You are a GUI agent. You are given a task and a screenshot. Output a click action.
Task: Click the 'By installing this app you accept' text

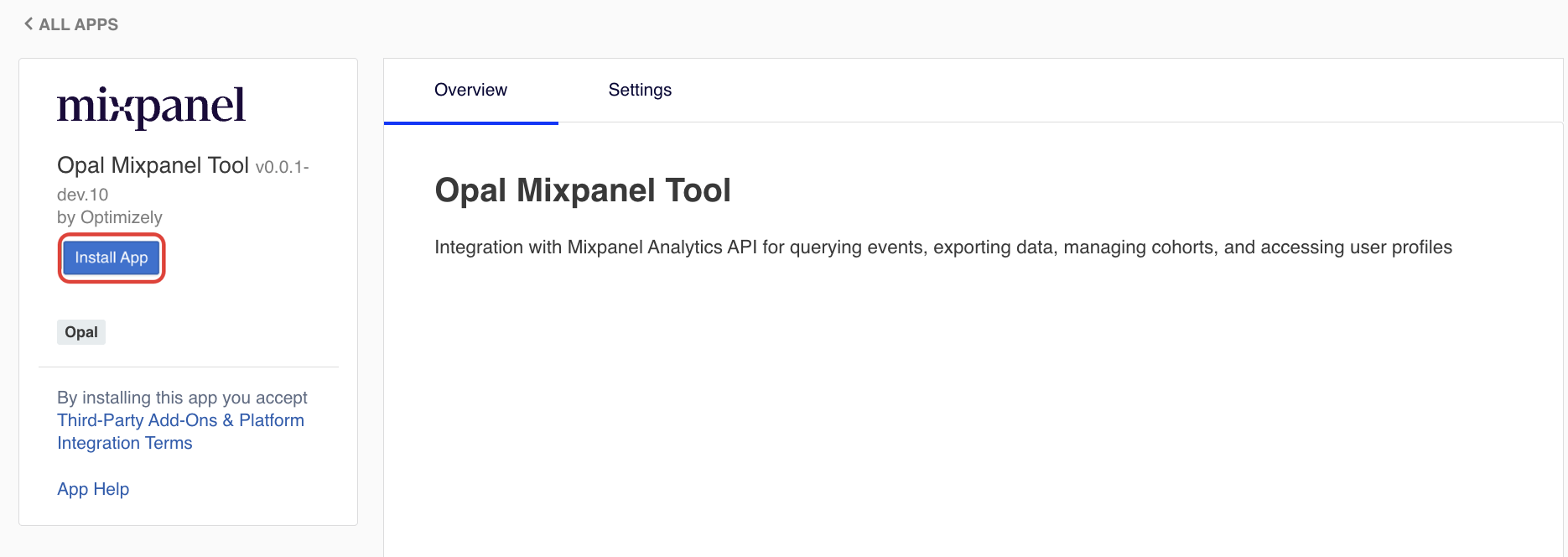click(182, 398)
